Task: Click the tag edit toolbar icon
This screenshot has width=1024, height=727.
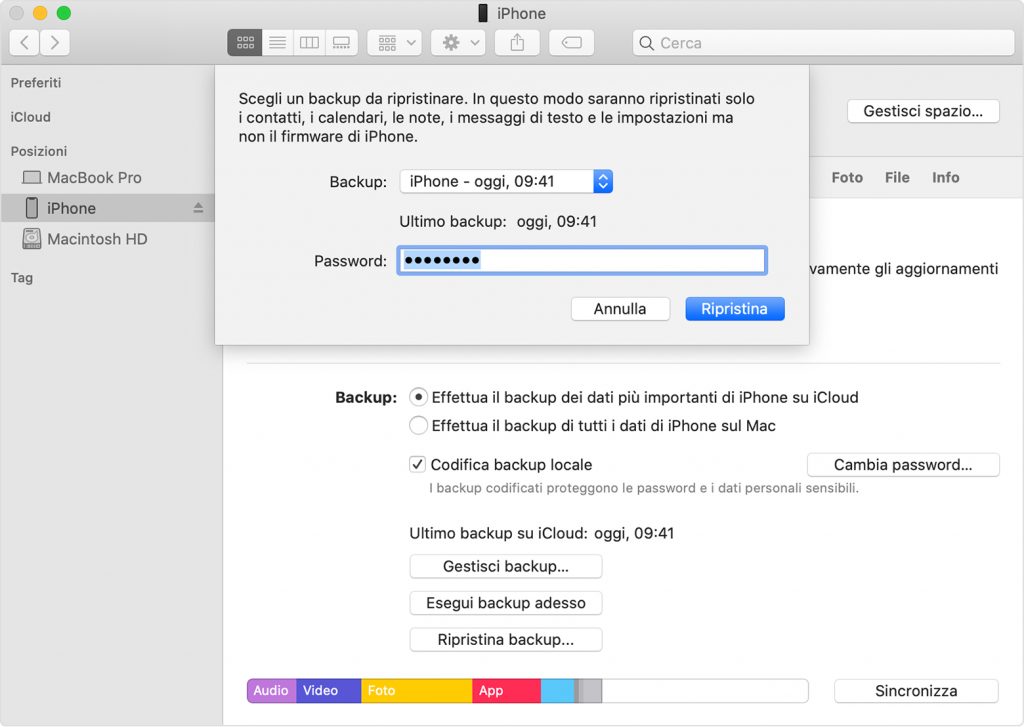Action: (x=571, y=43)
